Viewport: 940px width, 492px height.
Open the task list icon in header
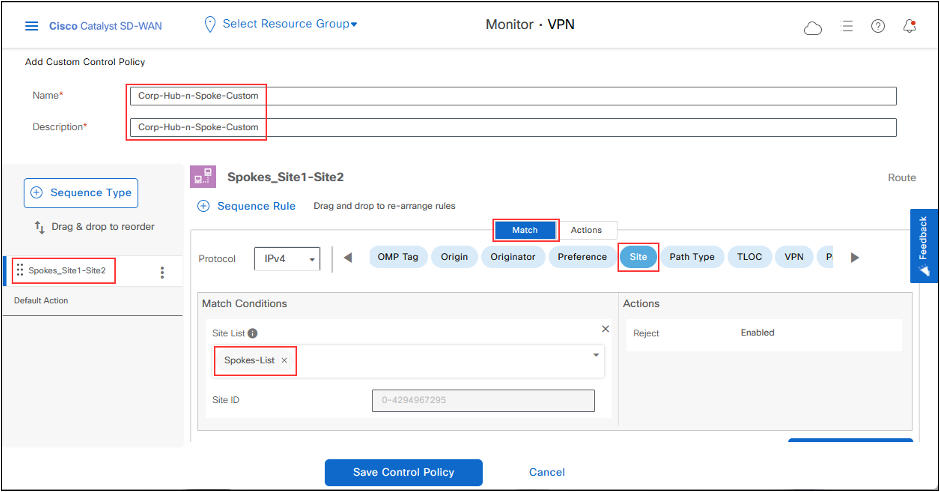[x=846, y=26]
